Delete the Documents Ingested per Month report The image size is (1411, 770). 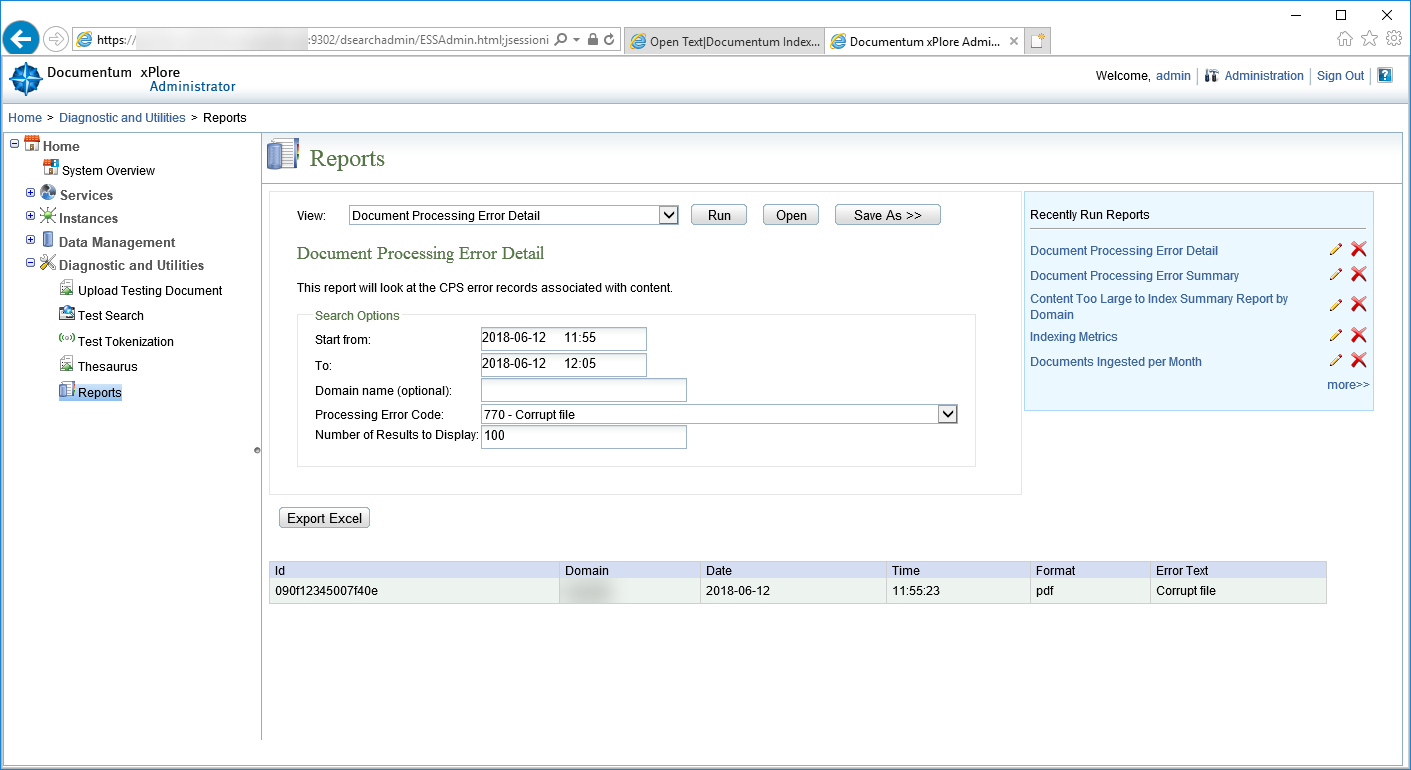coord(1358,361)
